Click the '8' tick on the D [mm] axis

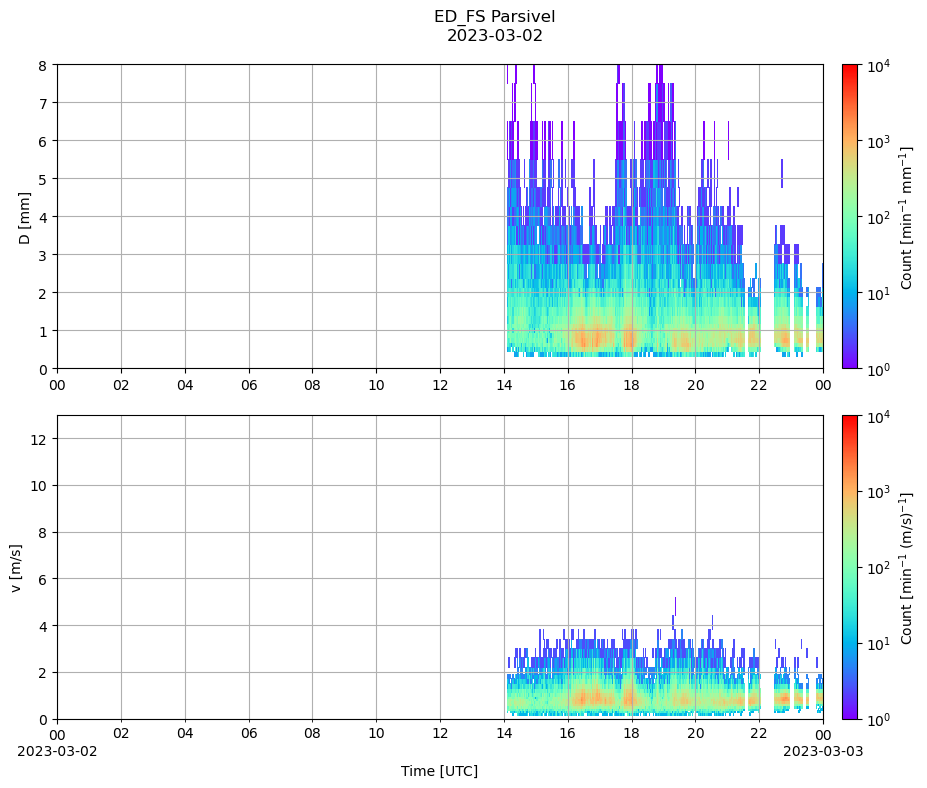tap(43, 66)
